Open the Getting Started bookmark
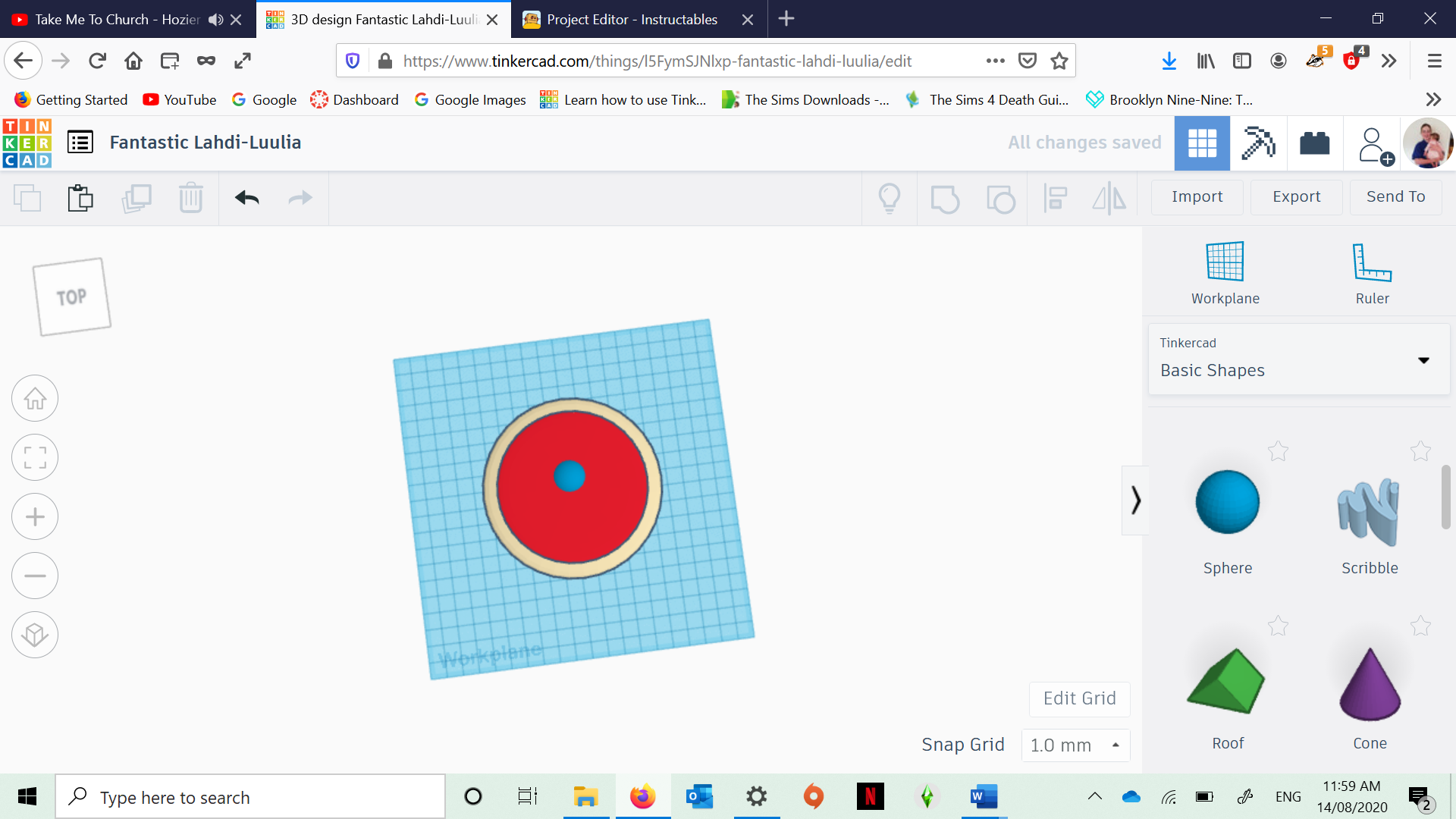 pyautogui.click(x=71, y=99)
